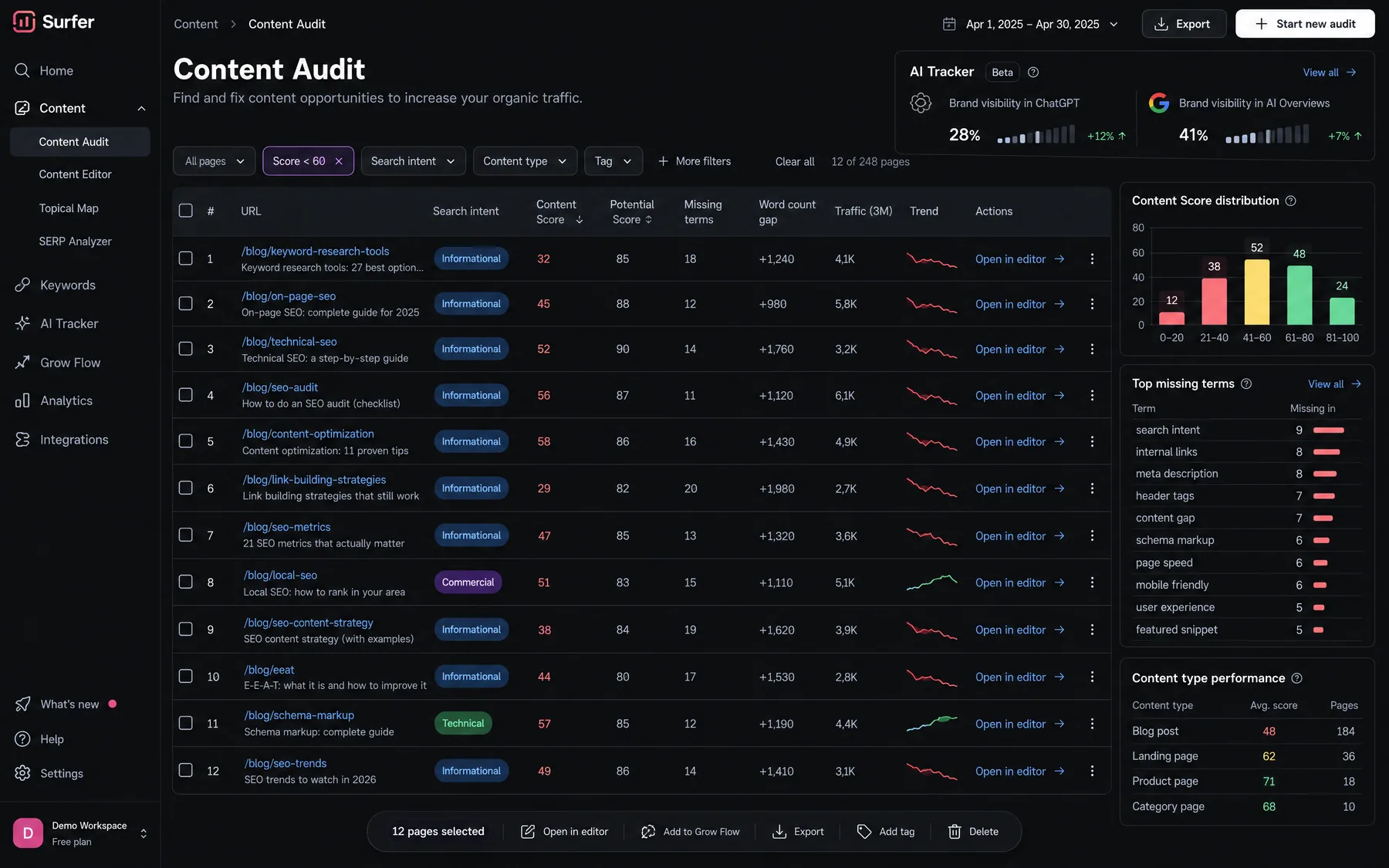Image resolution: width=1389 pixels, height=868 pixels.
Task: Toggle checkbox for /blog/local-seo row
Action: coord(186,582)
